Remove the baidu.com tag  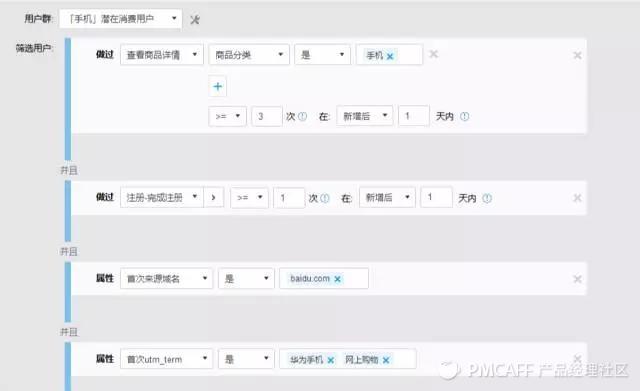337,279
